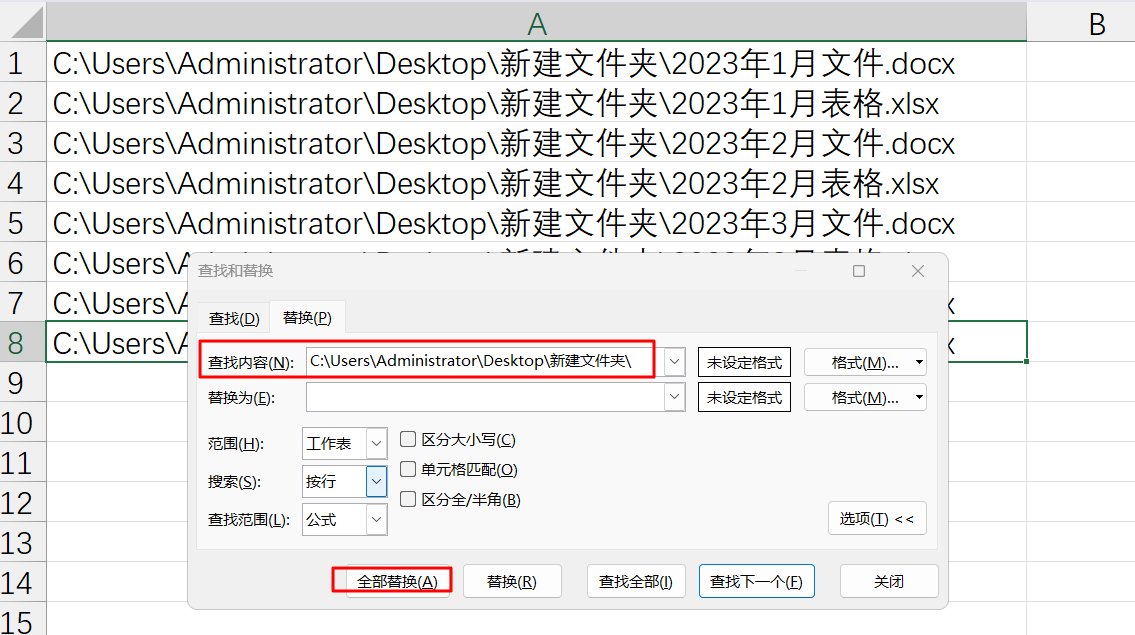Image resolution: width=1135 pixels, height=635 pixels.
Task: Tick the 单元格匹配 checkbox
Action: 408,469
